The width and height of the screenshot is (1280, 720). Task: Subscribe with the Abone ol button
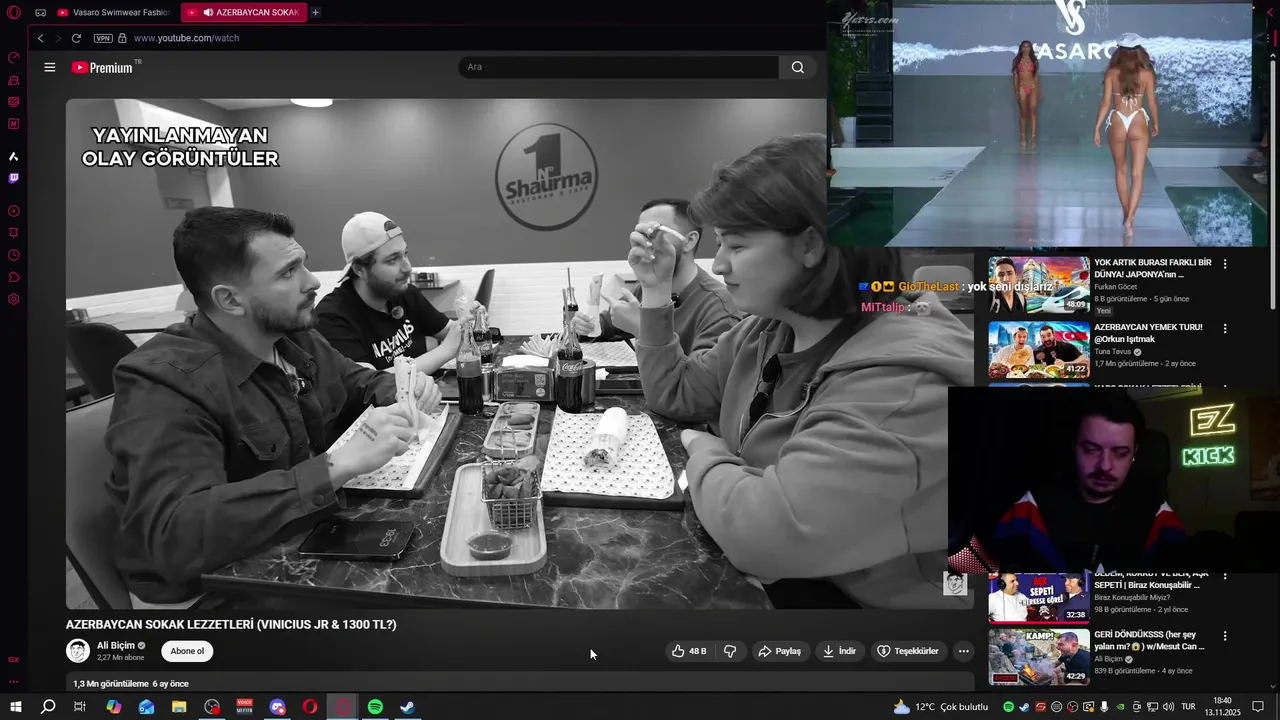(x=187, y=651)
